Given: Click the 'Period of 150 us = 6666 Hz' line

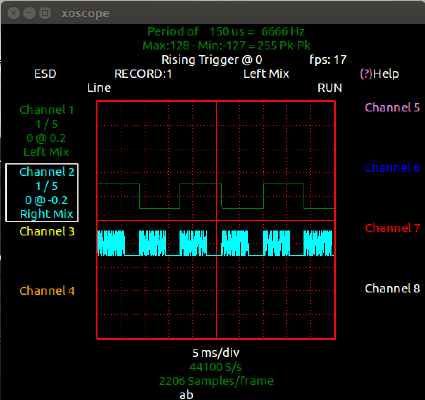Looking at the screenshot, I should [x=226, y=32].
